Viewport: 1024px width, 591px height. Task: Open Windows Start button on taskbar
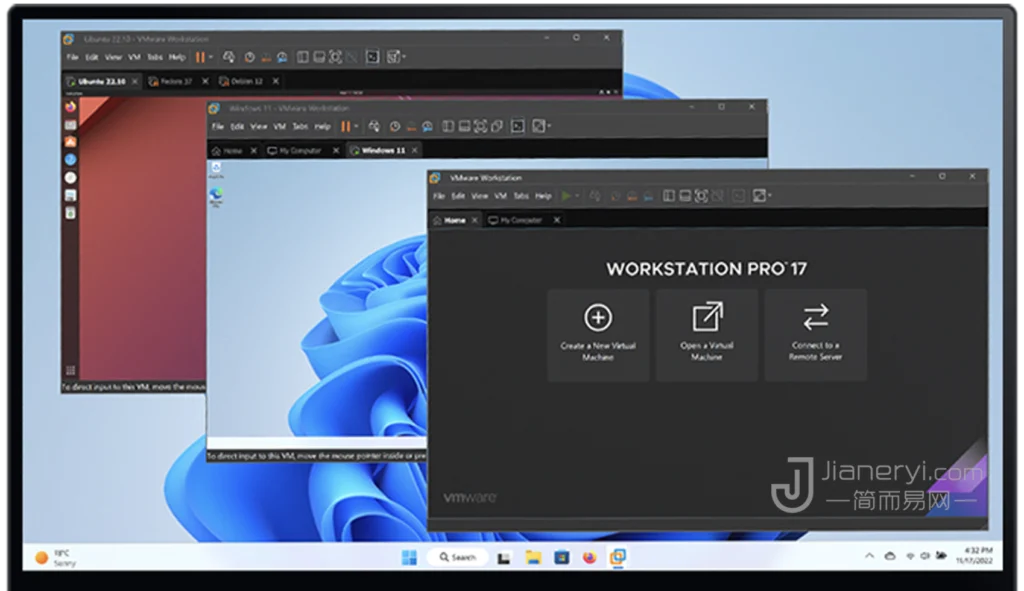pyautogui.click(x=409, y=558)
